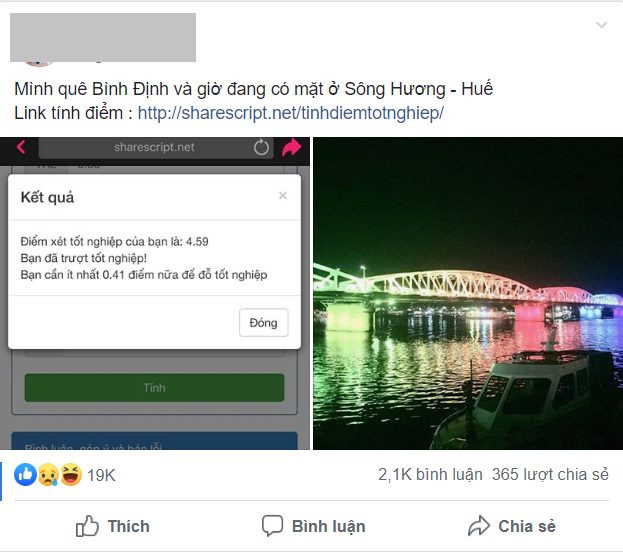This screenshot has height=556, width=623.
Task: Open the Tràng Tiền bridge night photo
Action: pos(468,293)
